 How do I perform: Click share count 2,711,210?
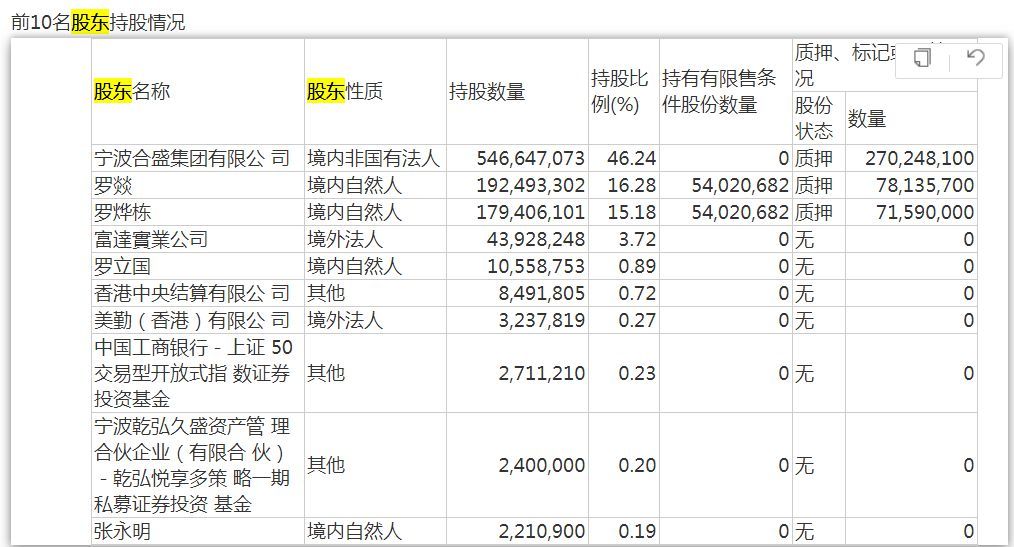click(x=541, y=373)
